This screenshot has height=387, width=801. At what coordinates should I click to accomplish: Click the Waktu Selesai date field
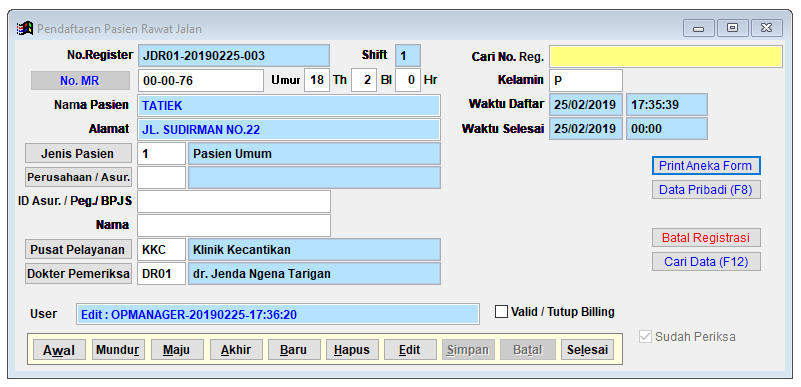tap(586, 129)
